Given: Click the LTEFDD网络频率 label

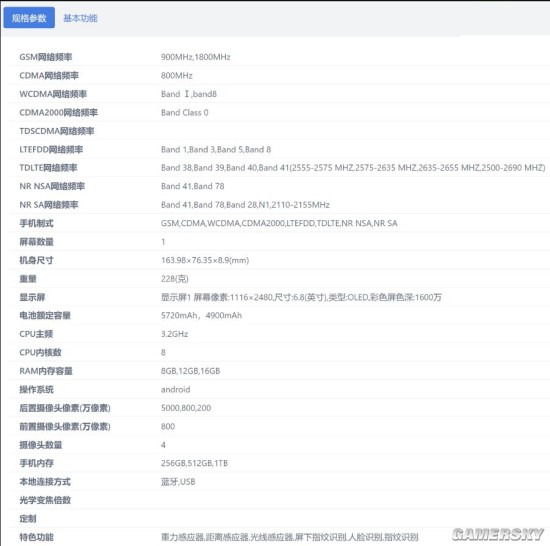Looking at the screenshot, I should coord(51,149).
